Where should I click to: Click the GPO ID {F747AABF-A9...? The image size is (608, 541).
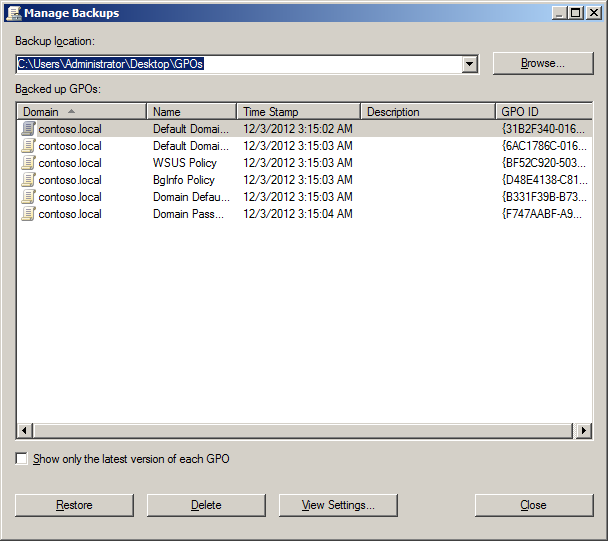542,214
